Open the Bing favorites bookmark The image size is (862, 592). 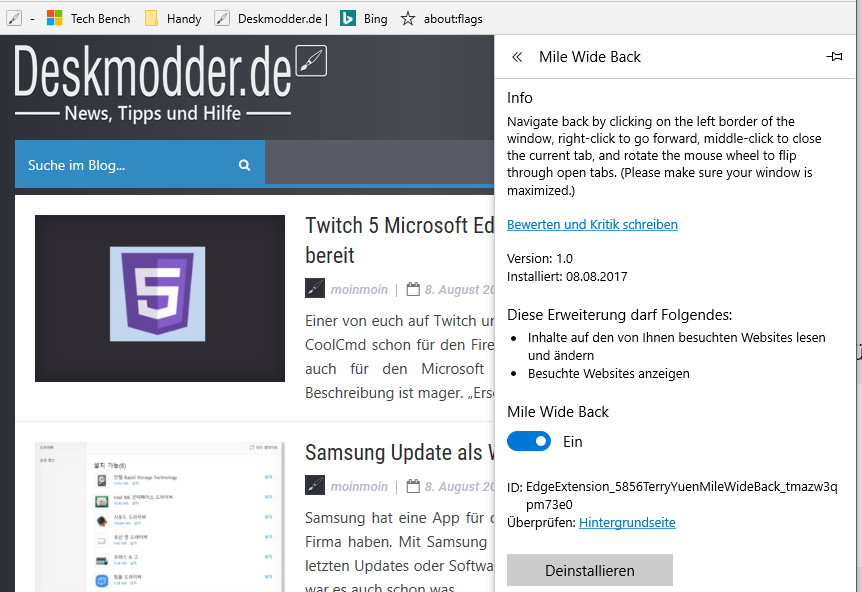pyautogui.click(x=364, y=19)
